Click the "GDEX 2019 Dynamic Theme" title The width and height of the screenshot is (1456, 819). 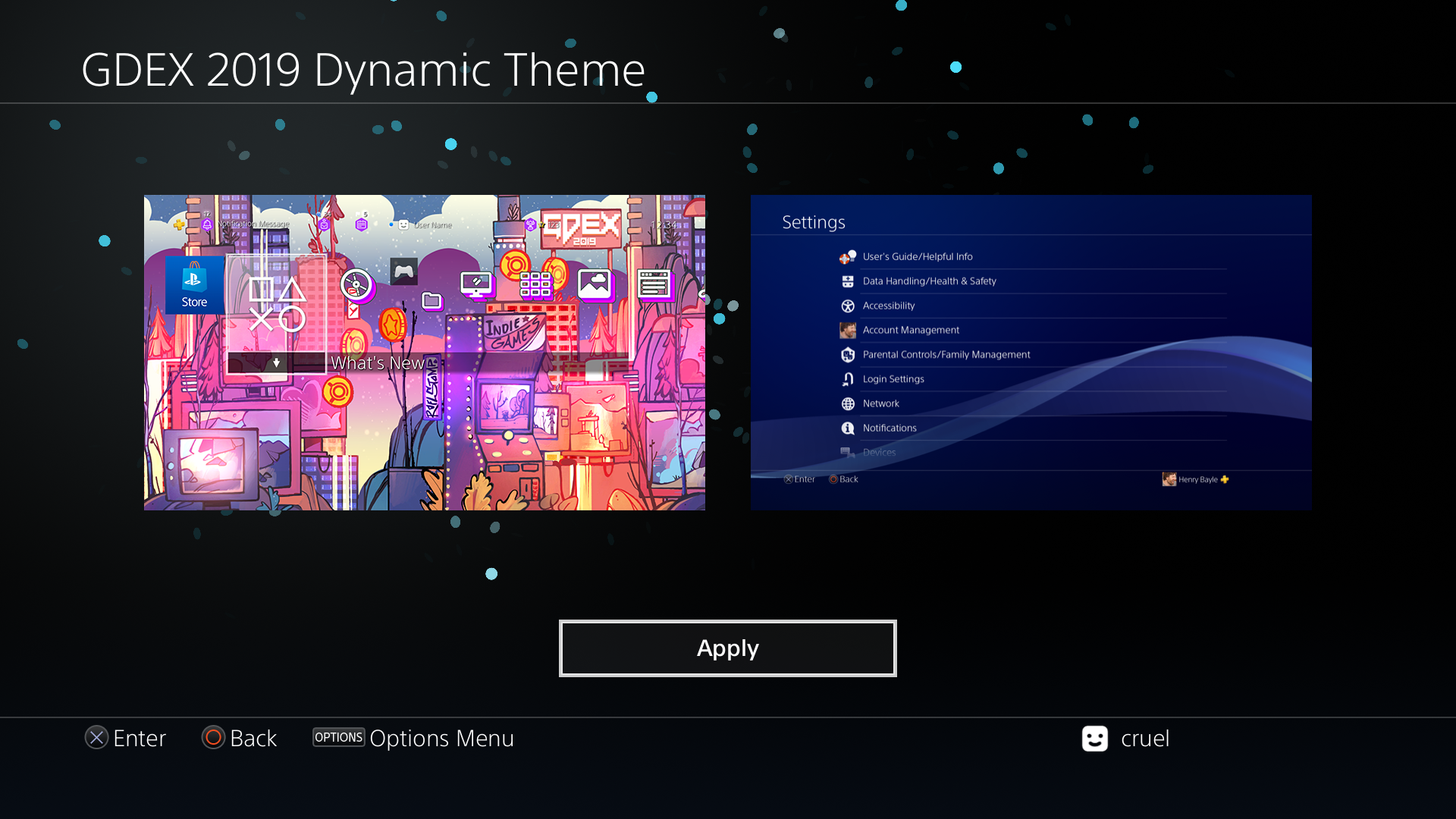pyautogui.click(x=363, y=70)
